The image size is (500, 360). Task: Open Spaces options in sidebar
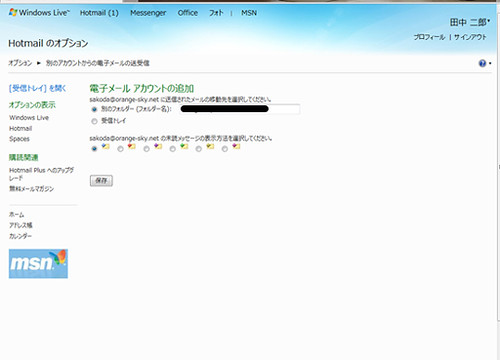19,139
